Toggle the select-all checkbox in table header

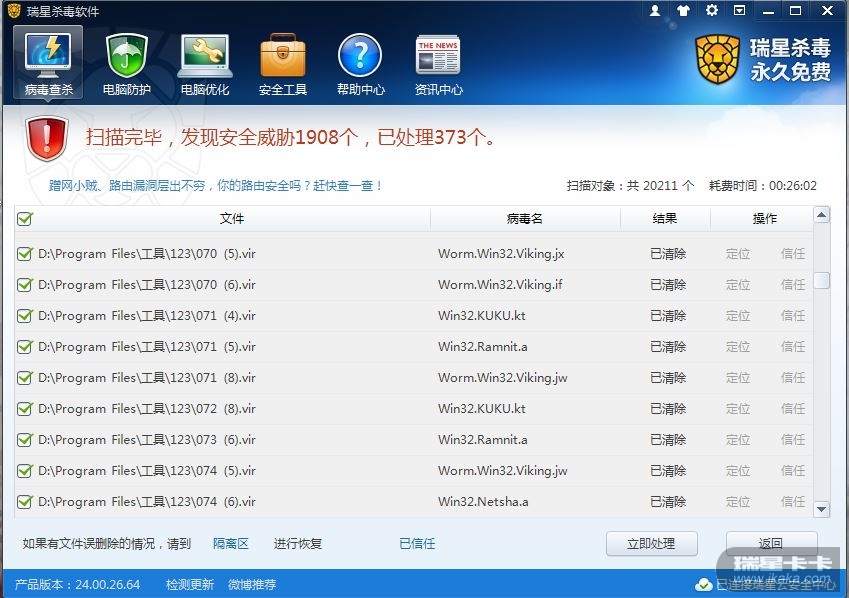click(25, 219)
